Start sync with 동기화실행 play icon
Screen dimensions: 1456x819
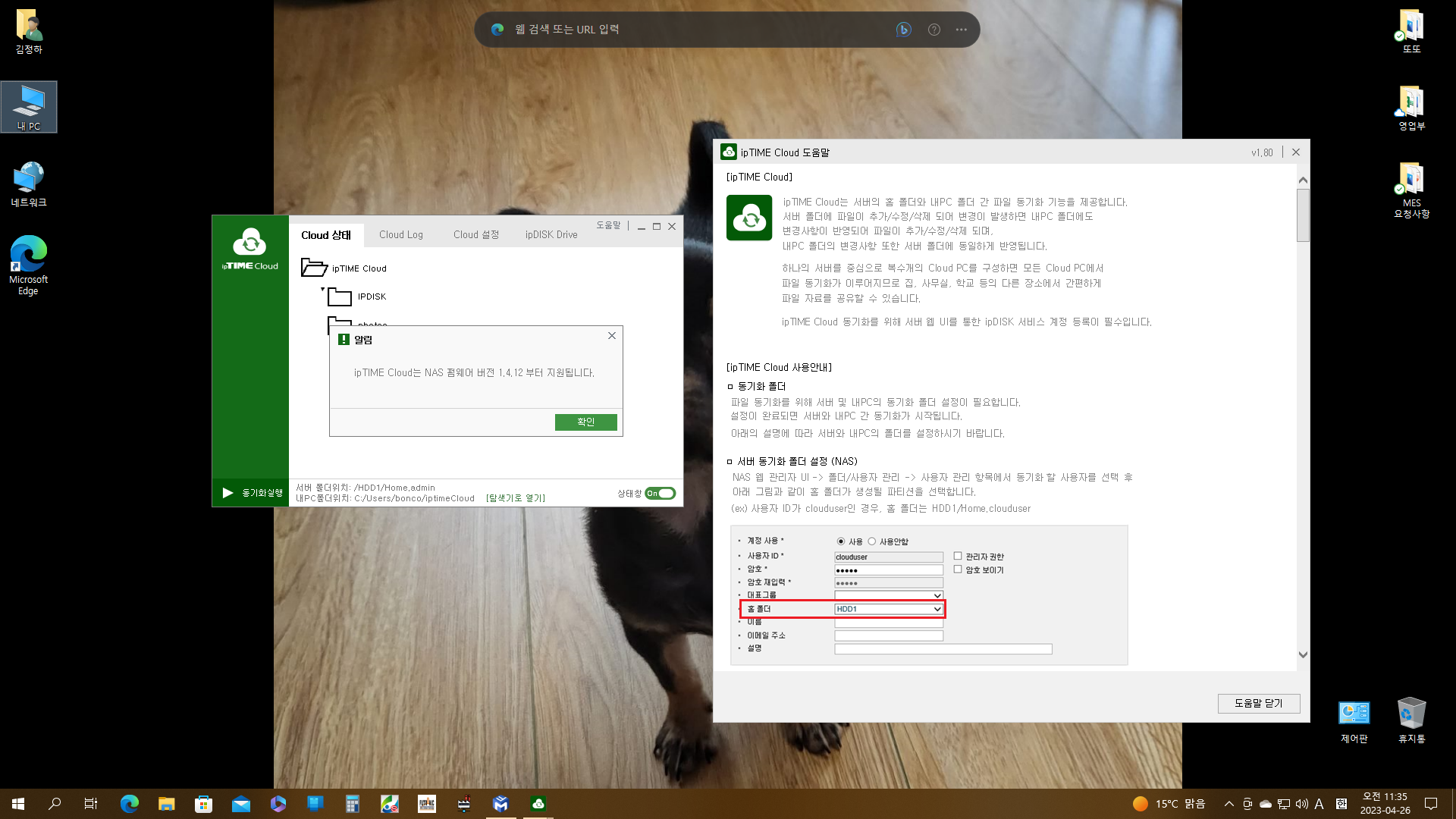(227, 493)
